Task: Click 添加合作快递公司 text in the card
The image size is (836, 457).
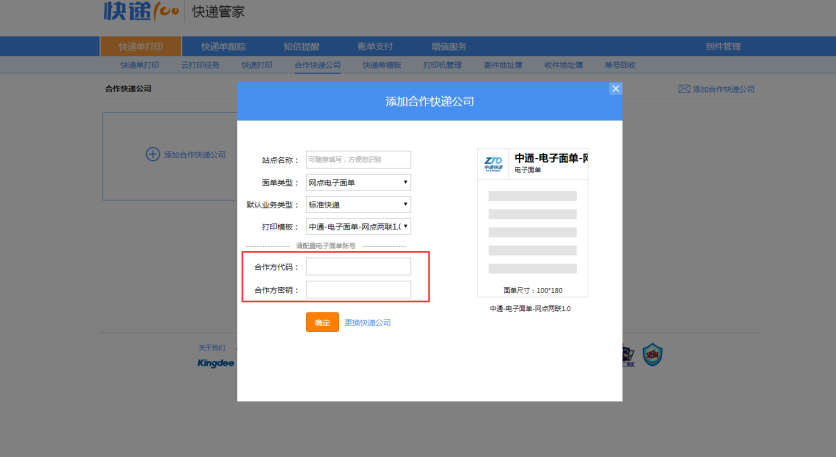Action: (195, 155)
